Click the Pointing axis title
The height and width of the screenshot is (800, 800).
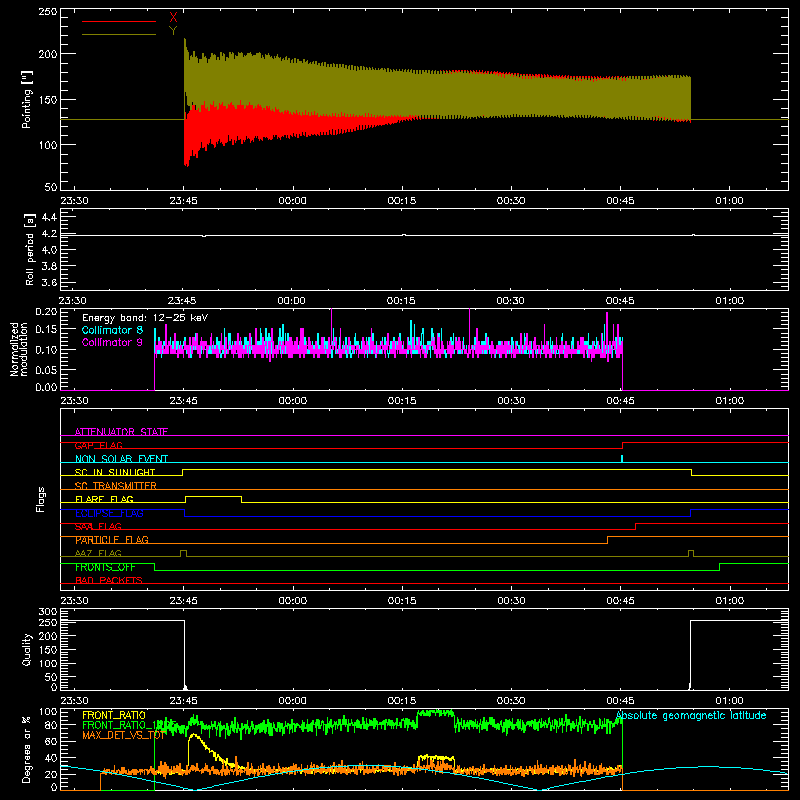27,99
